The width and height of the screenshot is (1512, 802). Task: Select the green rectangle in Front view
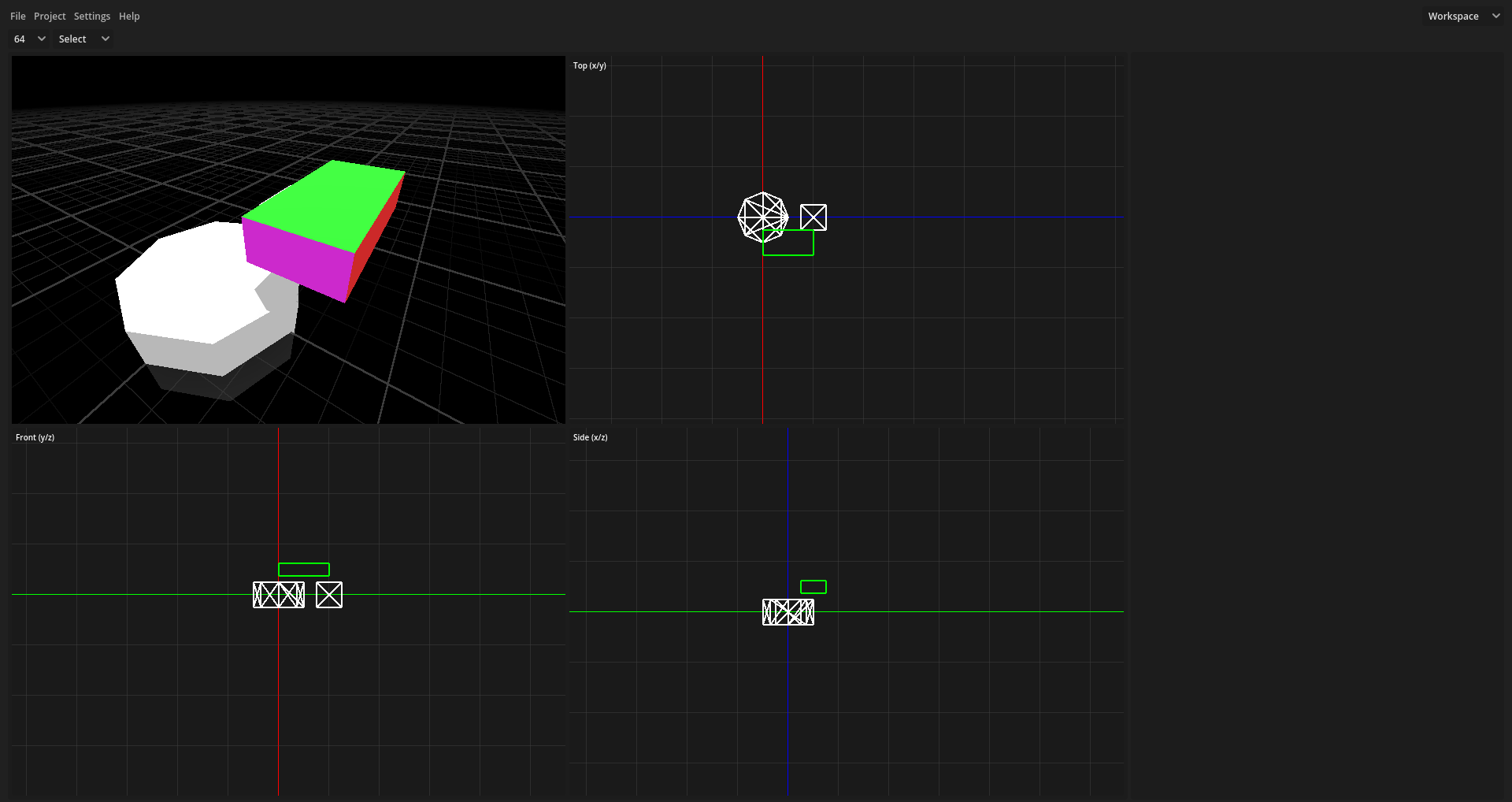[x=304, y=570]
